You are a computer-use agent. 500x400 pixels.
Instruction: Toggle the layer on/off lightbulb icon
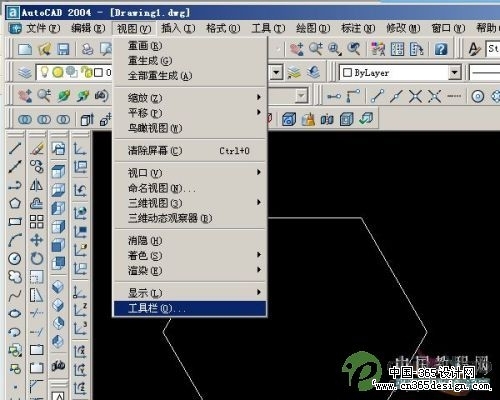(x=45, y=72)
